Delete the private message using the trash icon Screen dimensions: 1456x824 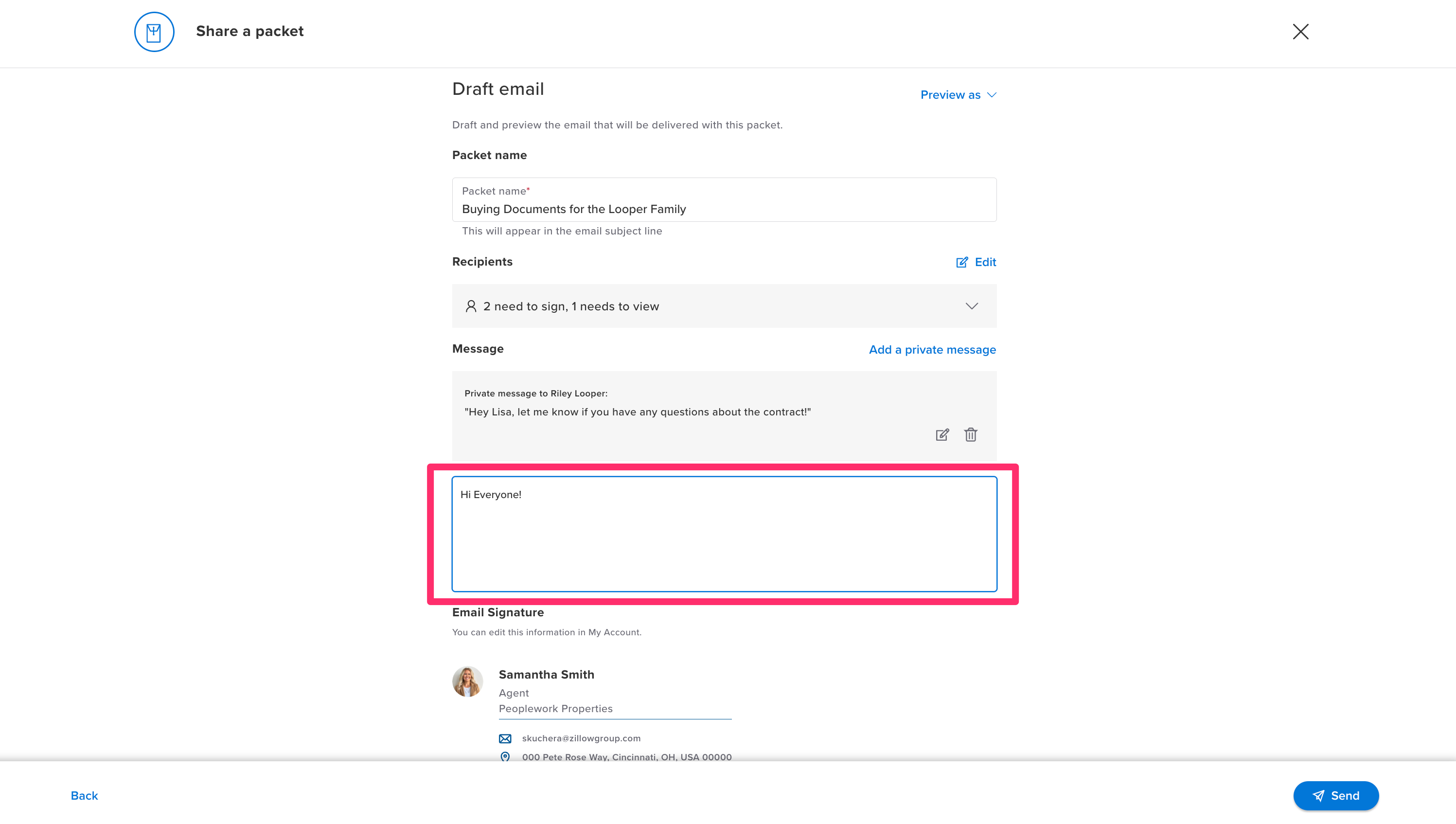coord(971,435)
